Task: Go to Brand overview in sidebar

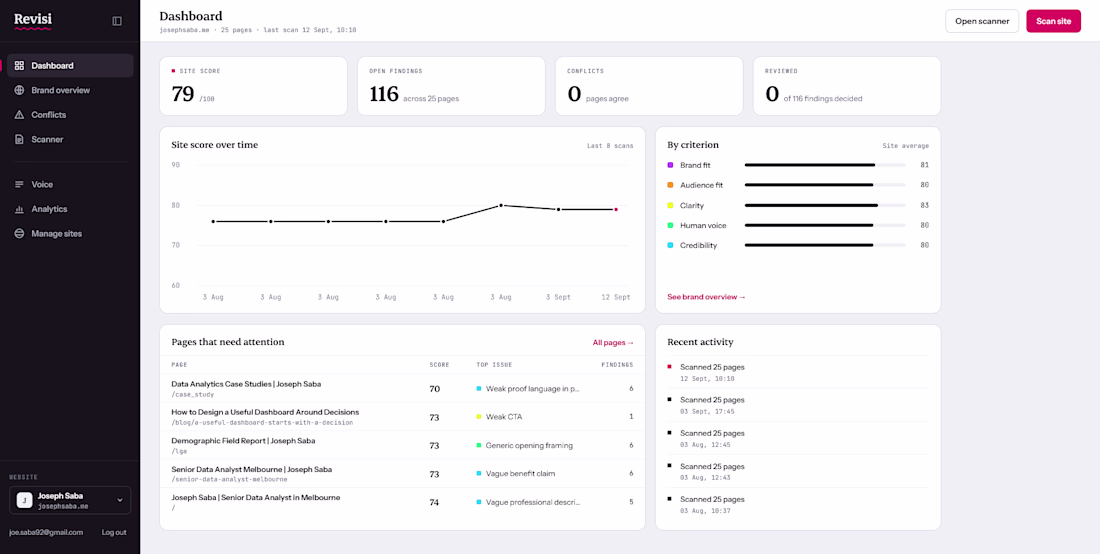Action: coord(70,90)
